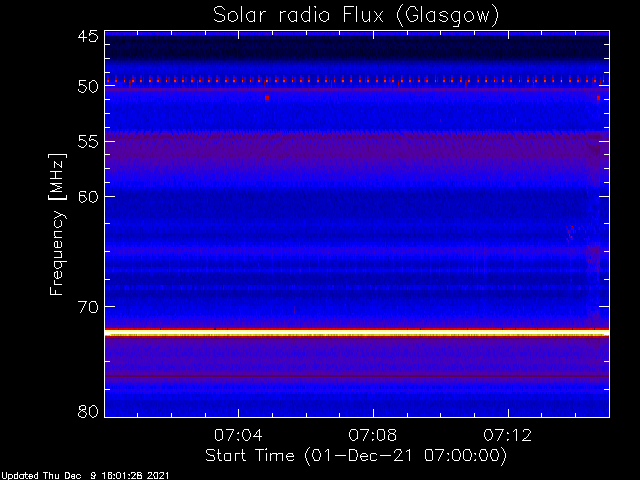Click the '55' frequency tick label
Screen dimensions: 640x480
pos(88,142)
